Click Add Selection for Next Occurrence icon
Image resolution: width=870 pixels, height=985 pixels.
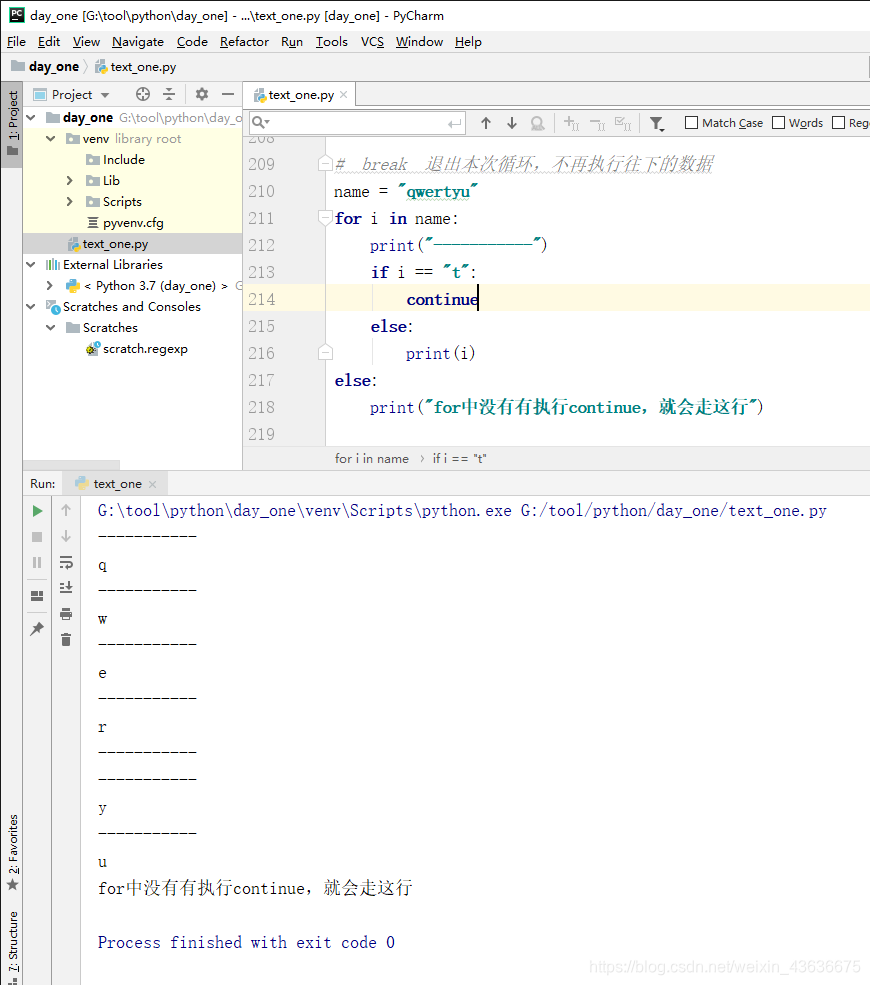point(572,123)
